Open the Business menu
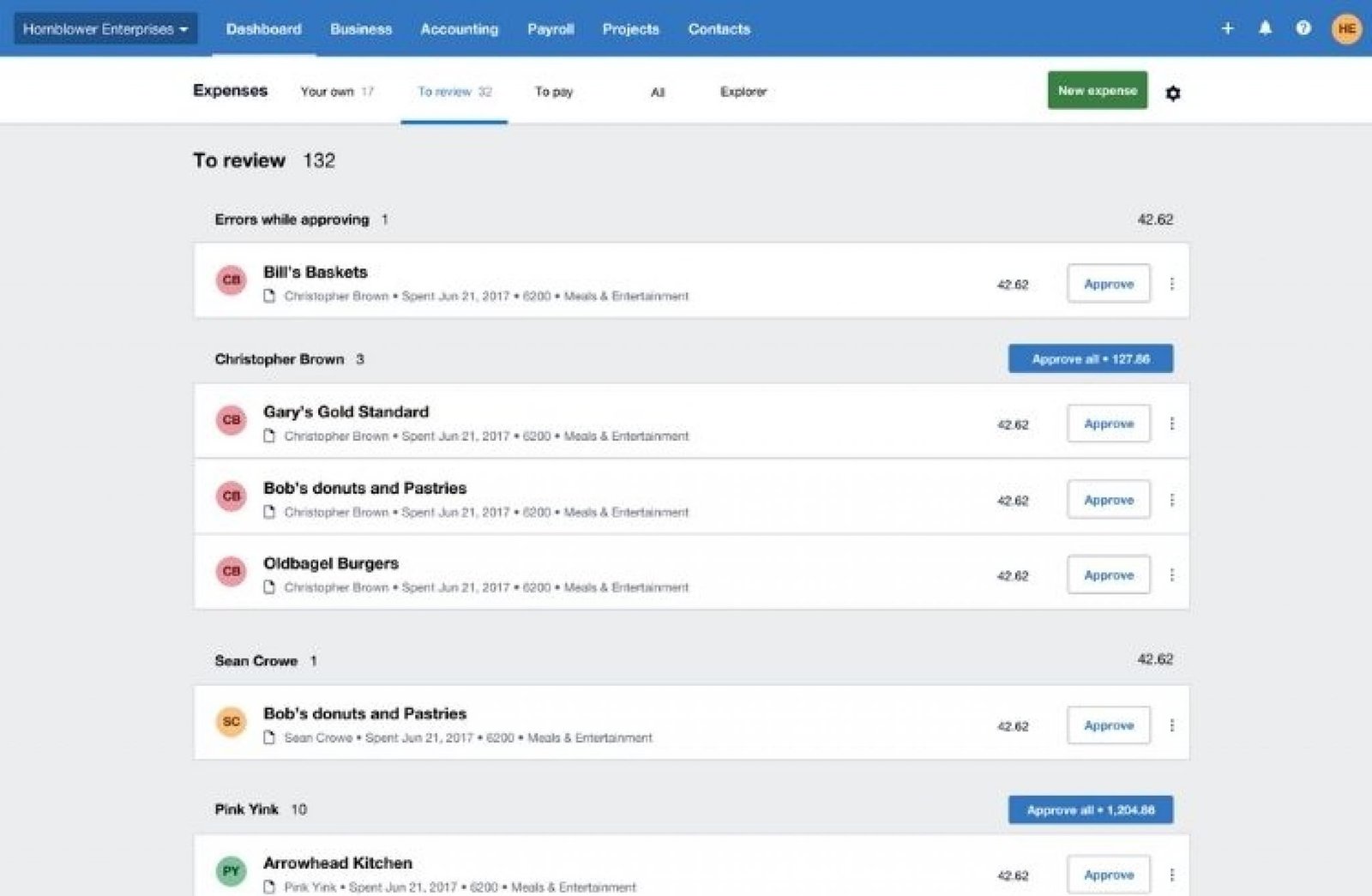The height and width of the screenshot is (896, 1372). point(361,28)
